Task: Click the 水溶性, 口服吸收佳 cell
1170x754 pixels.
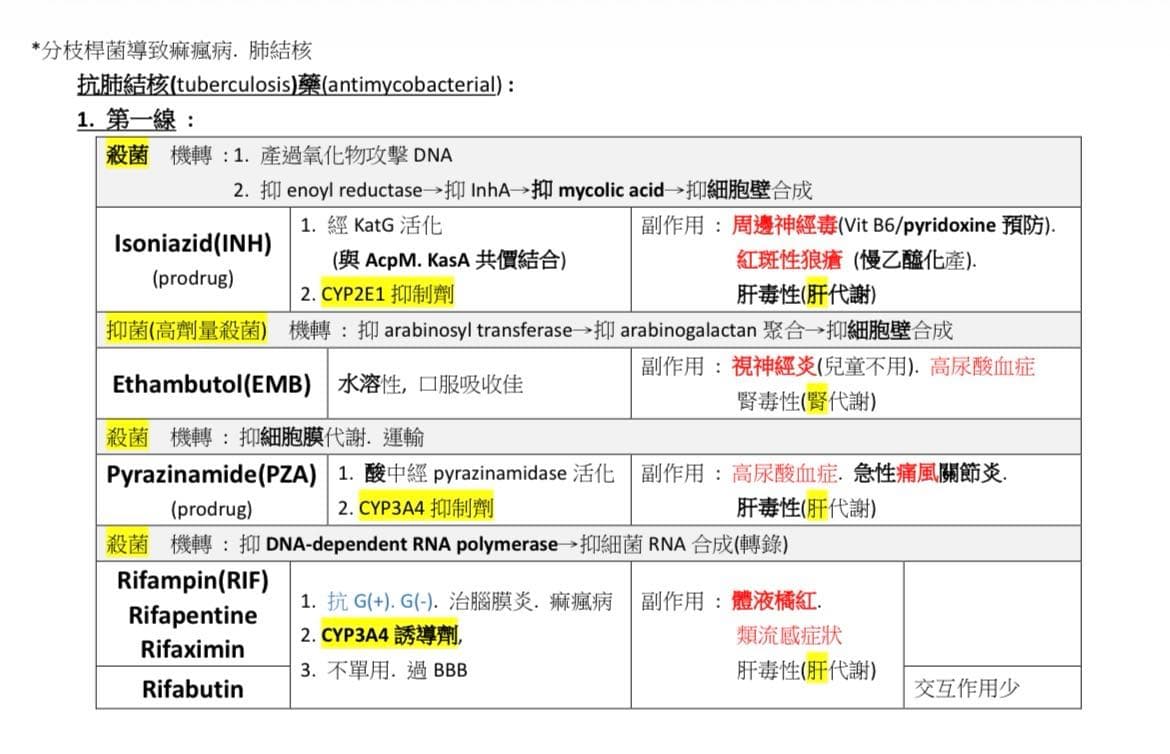Action: coord(479,384)
